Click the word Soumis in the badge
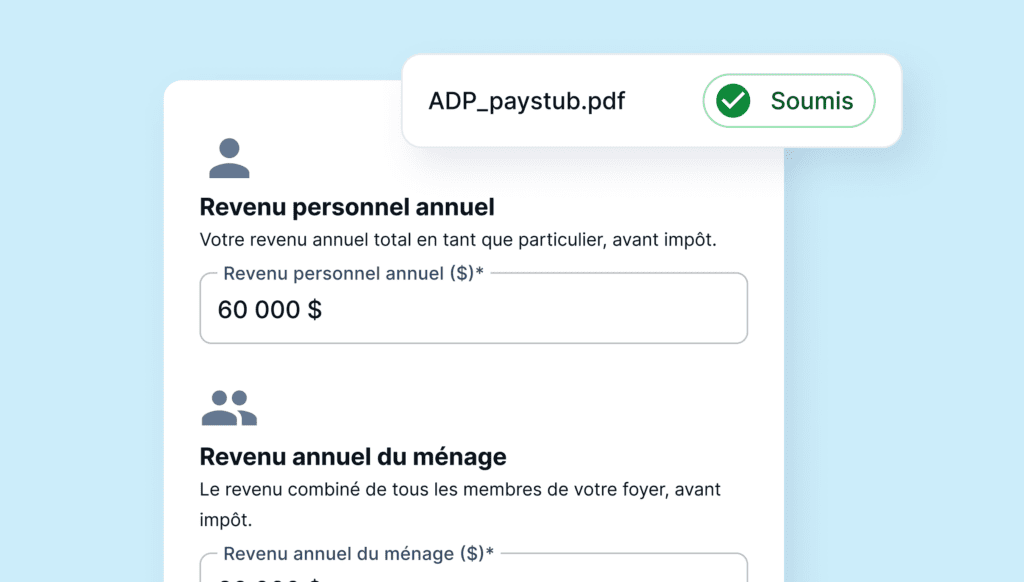1024x582 pixels. [811, 101]
